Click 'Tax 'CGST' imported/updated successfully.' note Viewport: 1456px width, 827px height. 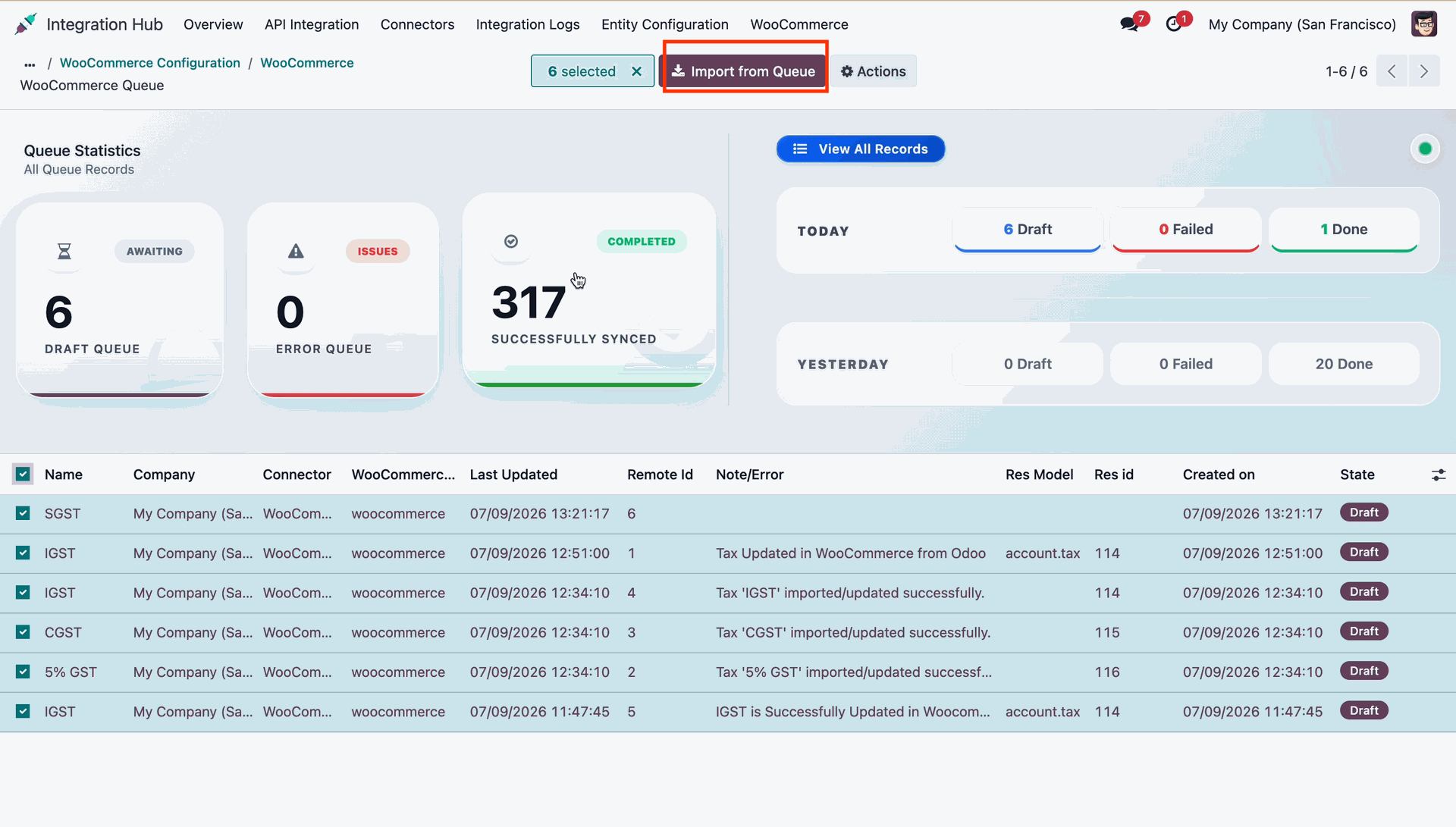point(853,632)
